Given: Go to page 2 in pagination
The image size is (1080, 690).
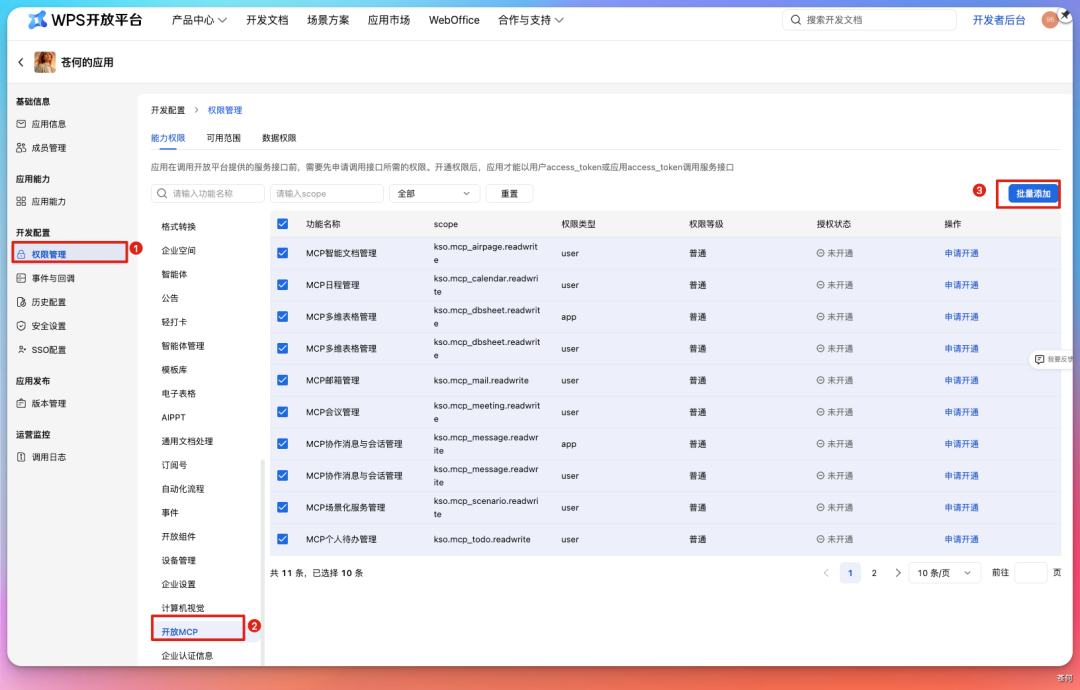Looking at the screenshot, I should point(874,573).
